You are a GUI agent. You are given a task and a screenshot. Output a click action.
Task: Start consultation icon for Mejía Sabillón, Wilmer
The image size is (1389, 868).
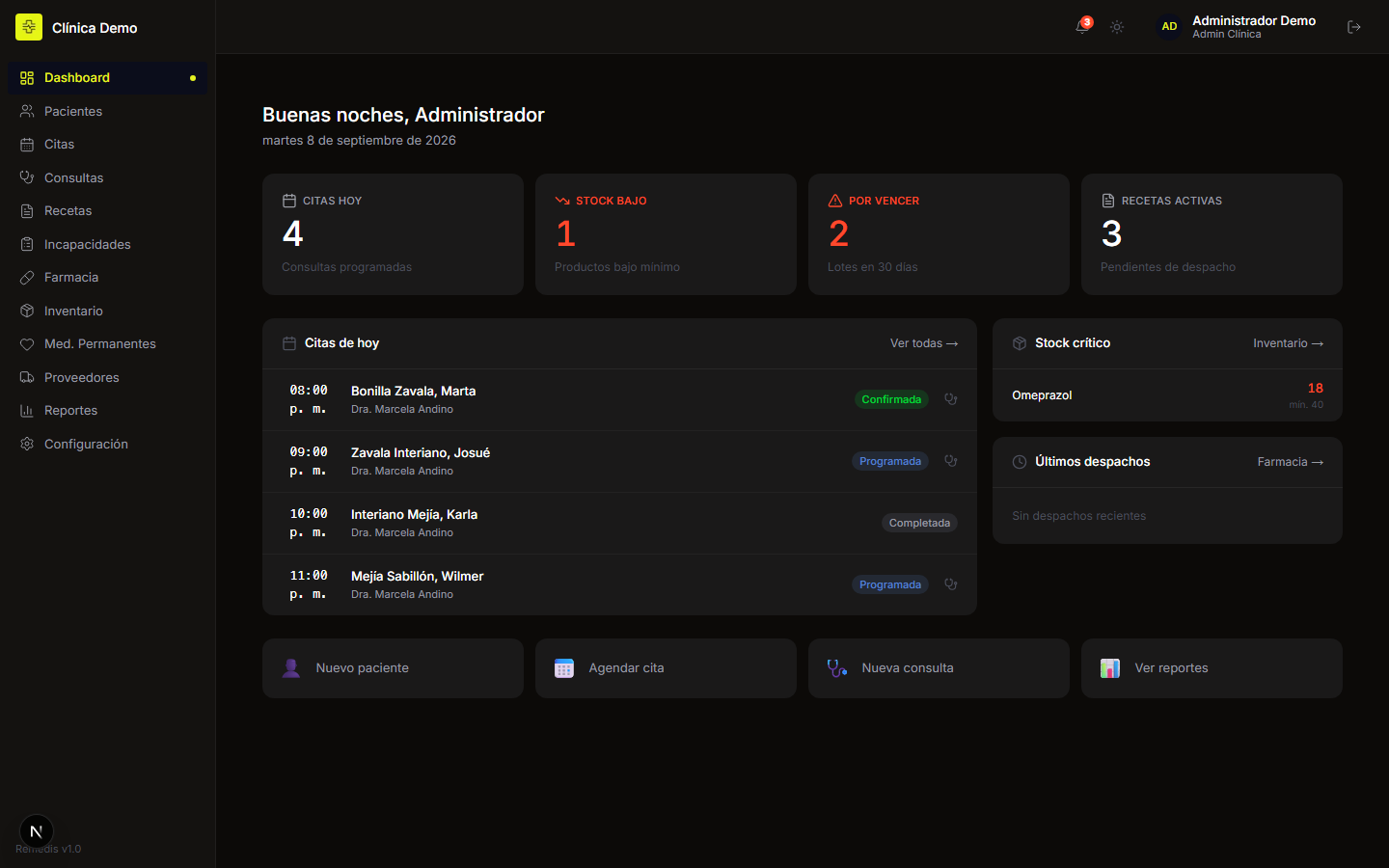click(x=951, y=584)
